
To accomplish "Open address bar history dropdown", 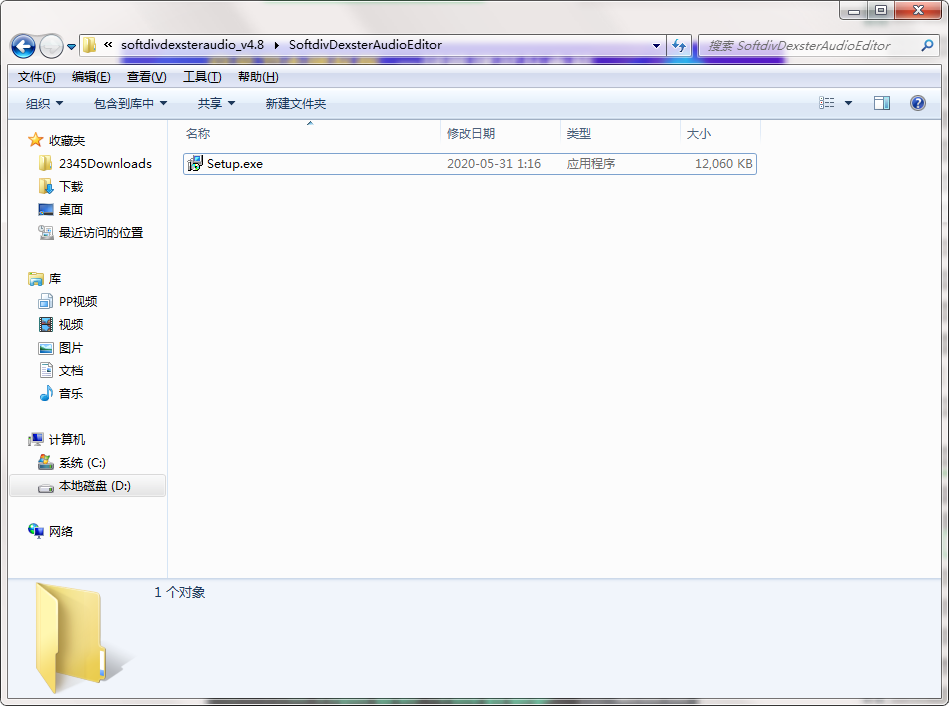I will coord(656,45).
